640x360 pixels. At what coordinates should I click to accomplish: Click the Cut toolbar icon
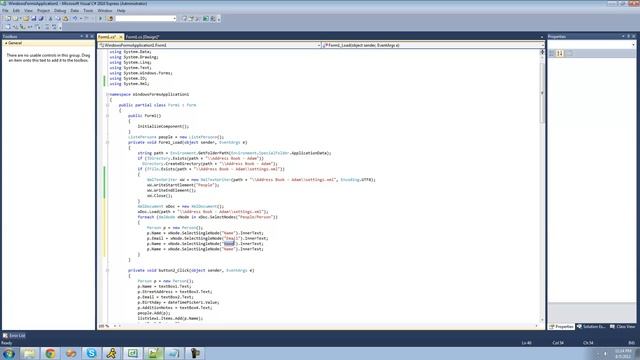click(51, 18)
